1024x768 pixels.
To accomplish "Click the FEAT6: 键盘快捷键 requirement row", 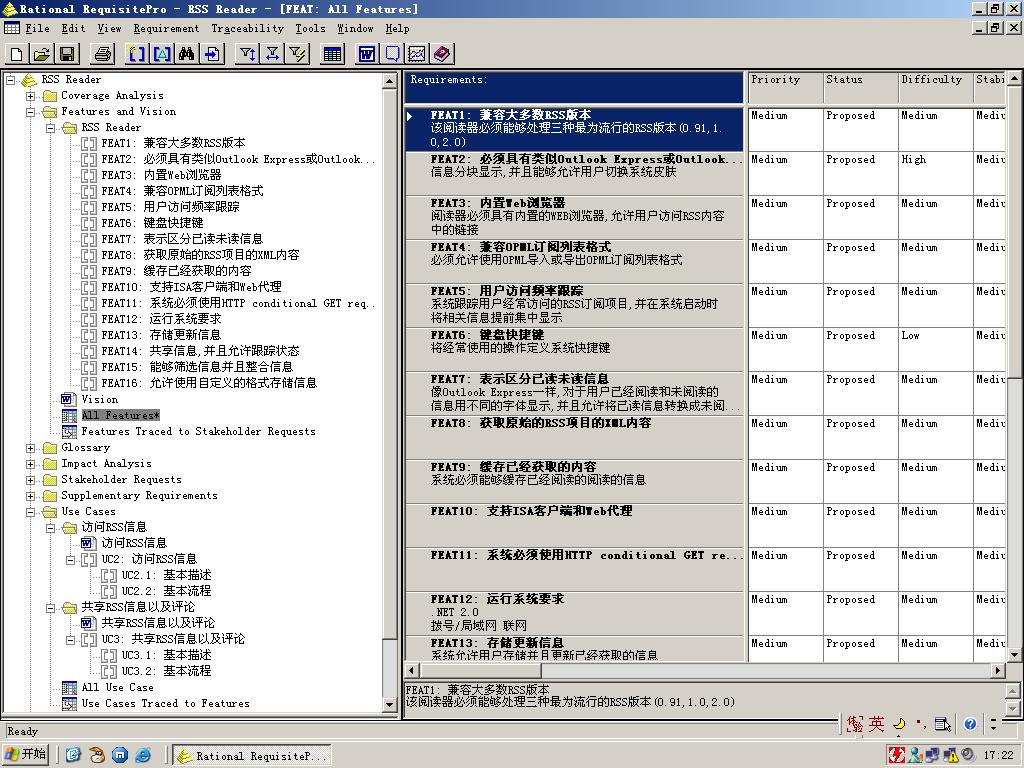I will pyautogui.click(x=574, y=349).
